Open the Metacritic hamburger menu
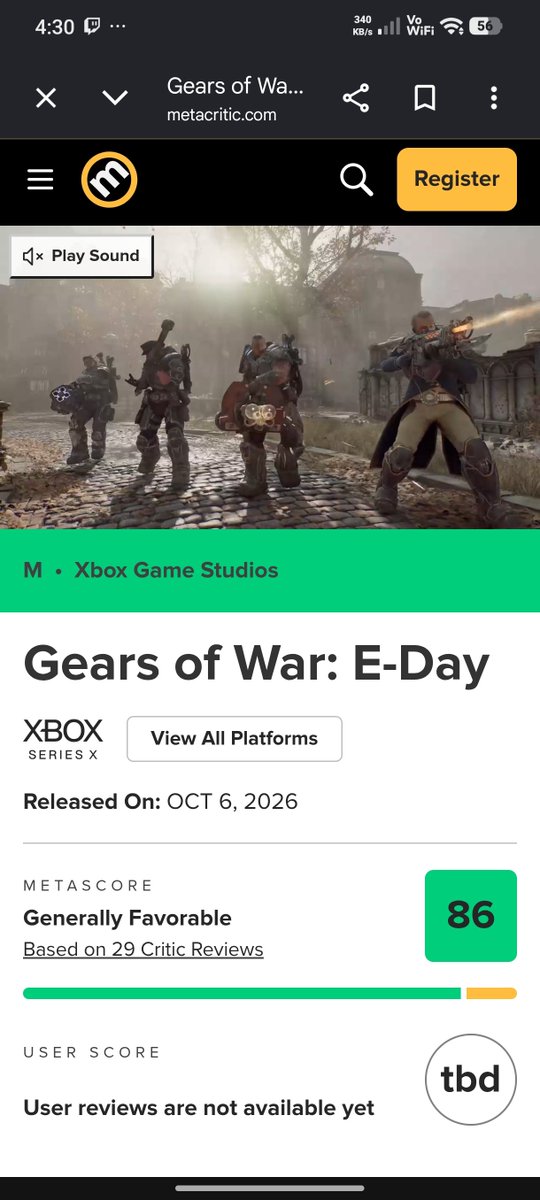This screenshot has height=1200, width=540. point(40,180)
